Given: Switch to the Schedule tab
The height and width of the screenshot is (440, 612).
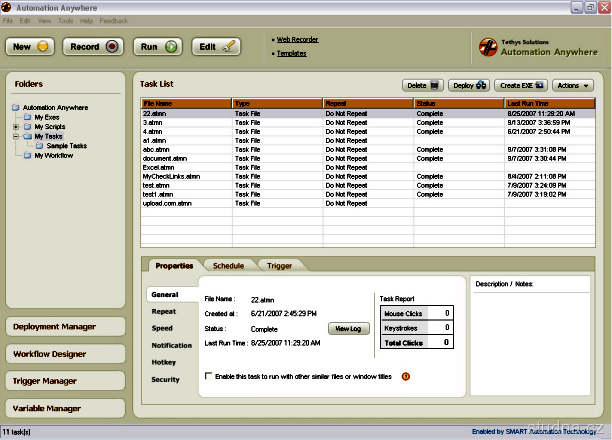Looking at the screenshot, I should click(x=228, y=266).
